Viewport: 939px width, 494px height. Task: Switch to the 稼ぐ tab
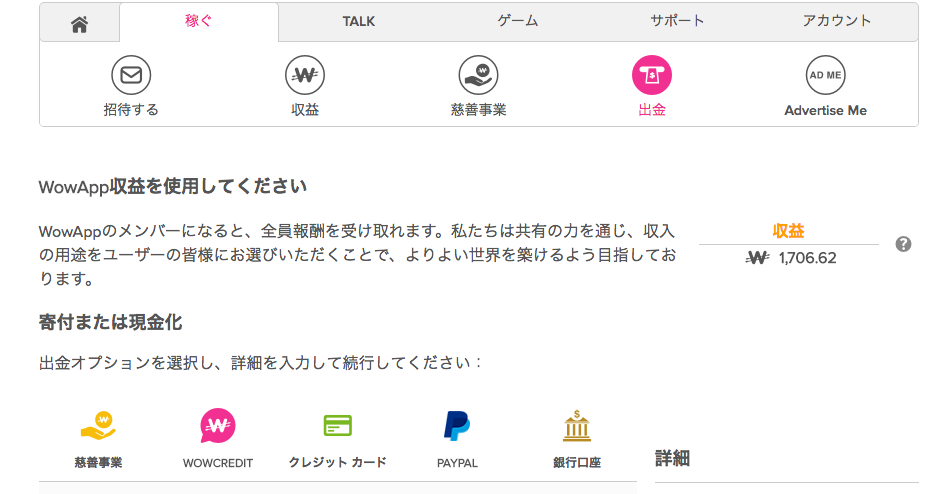pos(199,21)
